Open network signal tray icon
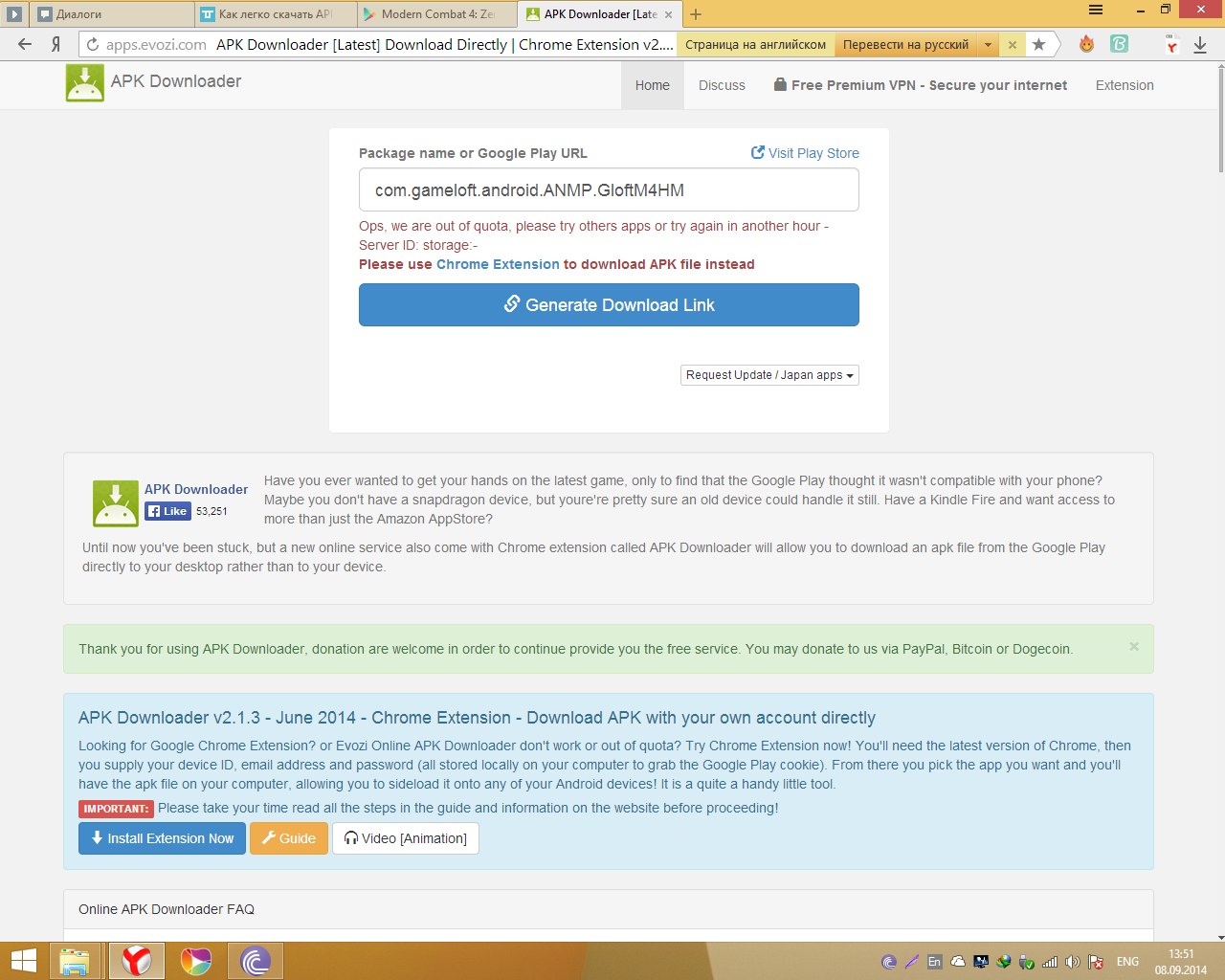The width and height of the screenshot is (1225, 980). click(x=1050, y=962)
